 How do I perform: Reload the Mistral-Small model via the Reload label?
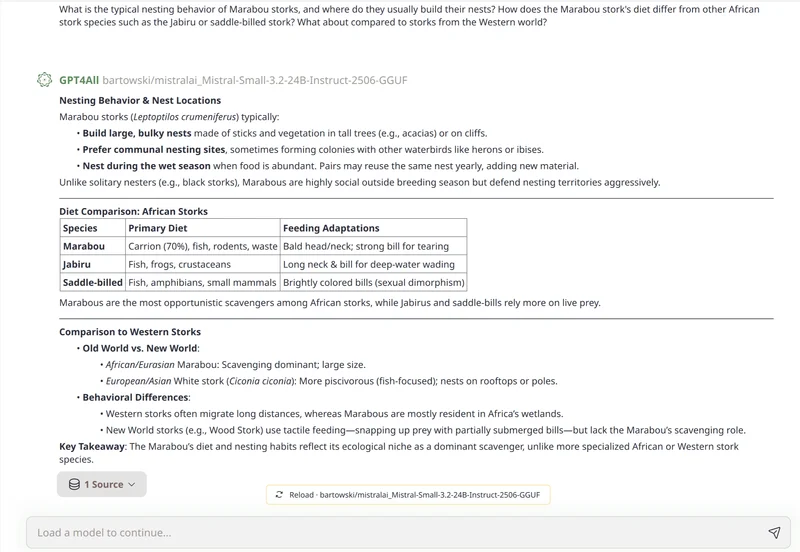(x=301, y=494)
